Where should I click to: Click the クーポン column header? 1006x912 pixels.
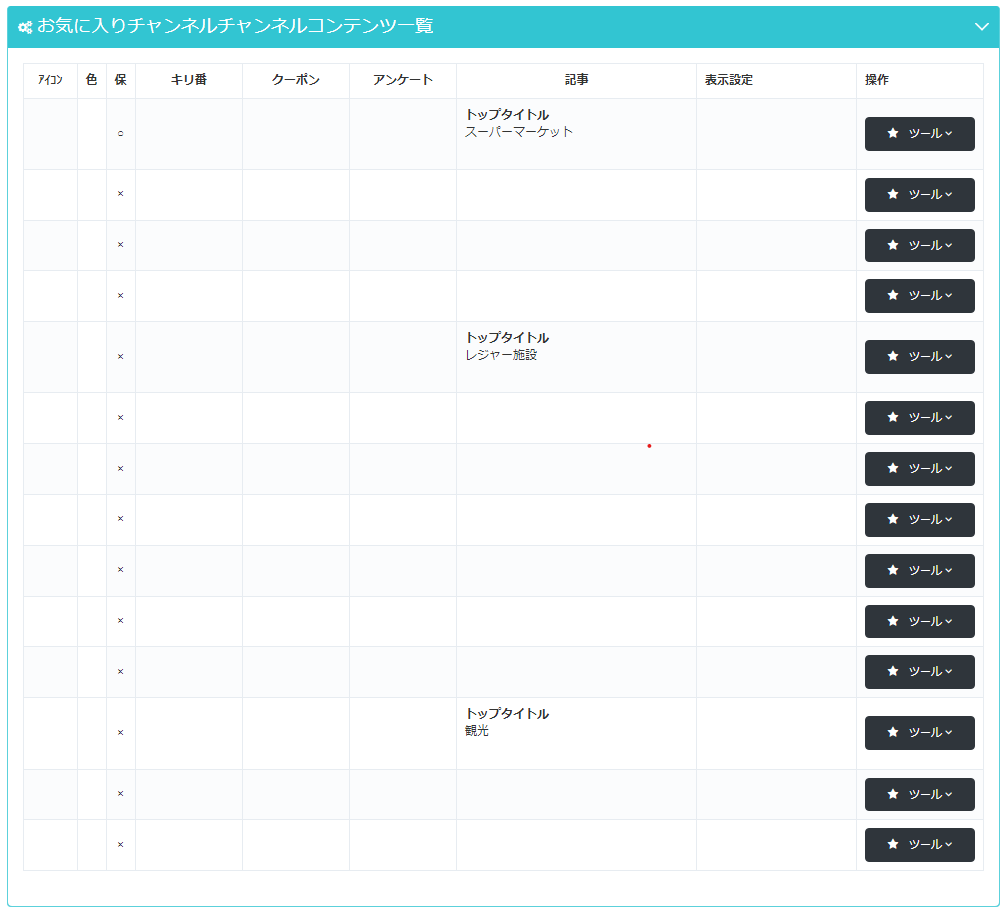point(295,80)
